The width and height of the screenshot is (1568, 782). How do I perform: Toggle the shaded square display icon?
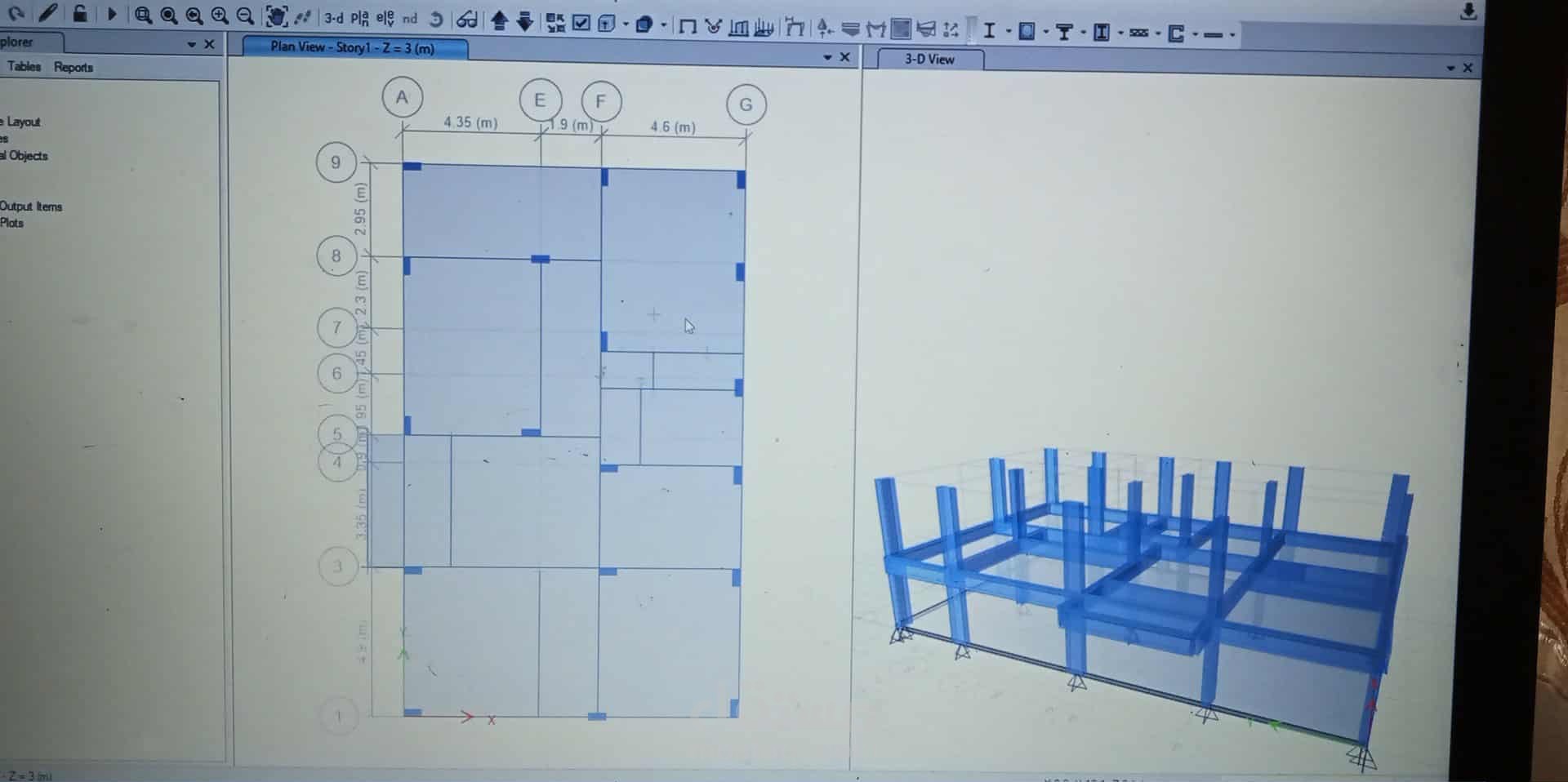click(901, 29)
